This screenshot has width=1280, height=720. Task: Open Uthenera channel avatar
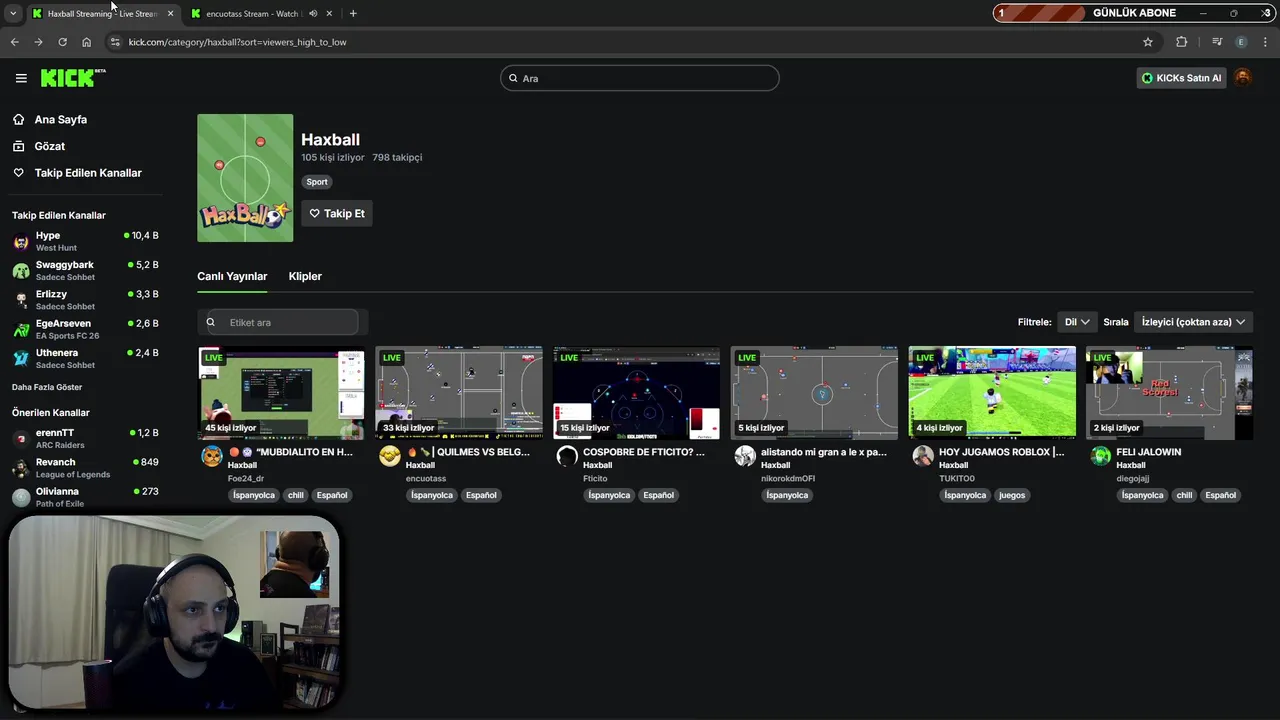pos(21,358)
